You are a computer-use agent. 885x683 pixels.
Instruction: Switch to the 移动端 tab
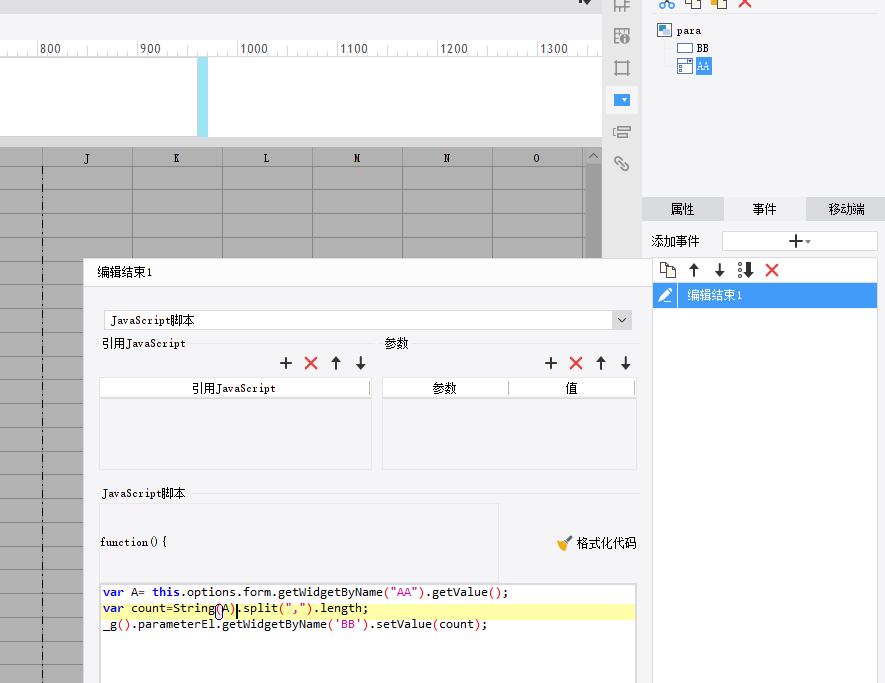click(x=845, y=209)
